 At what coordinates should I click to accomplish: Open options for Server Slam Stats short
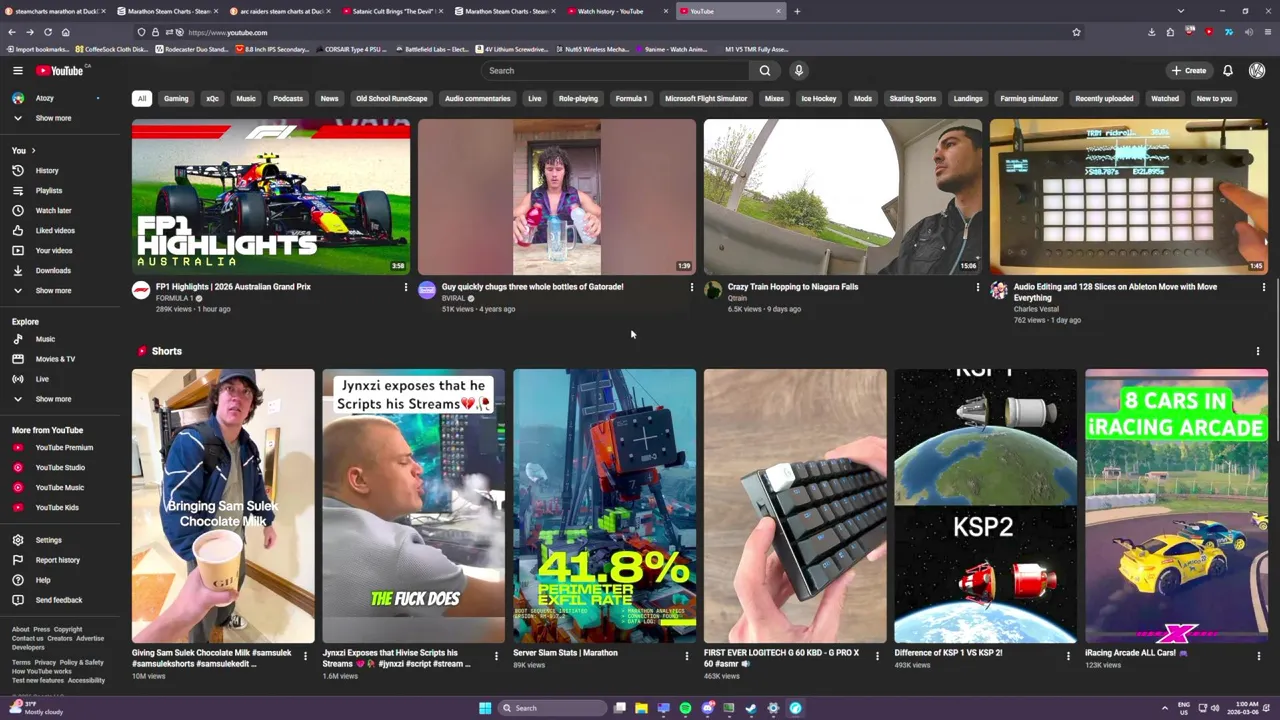tap(687, 656)
